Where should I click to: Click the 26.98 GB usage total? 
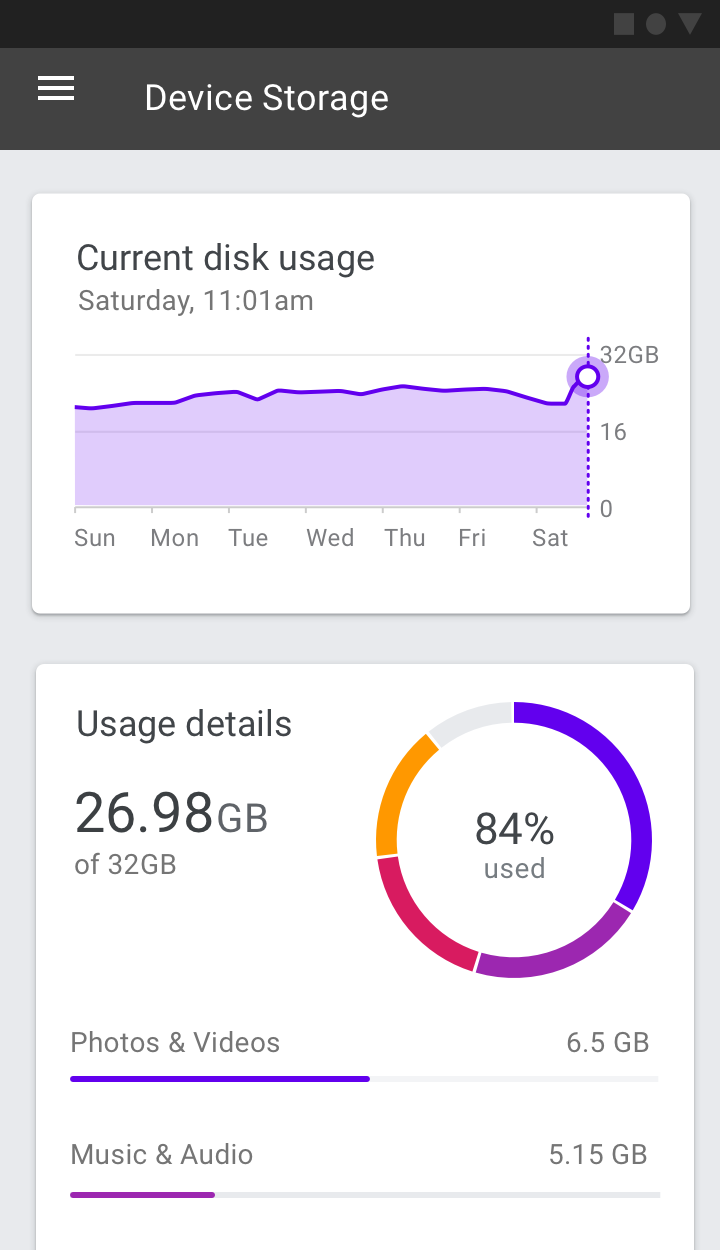tap(172, 813)
